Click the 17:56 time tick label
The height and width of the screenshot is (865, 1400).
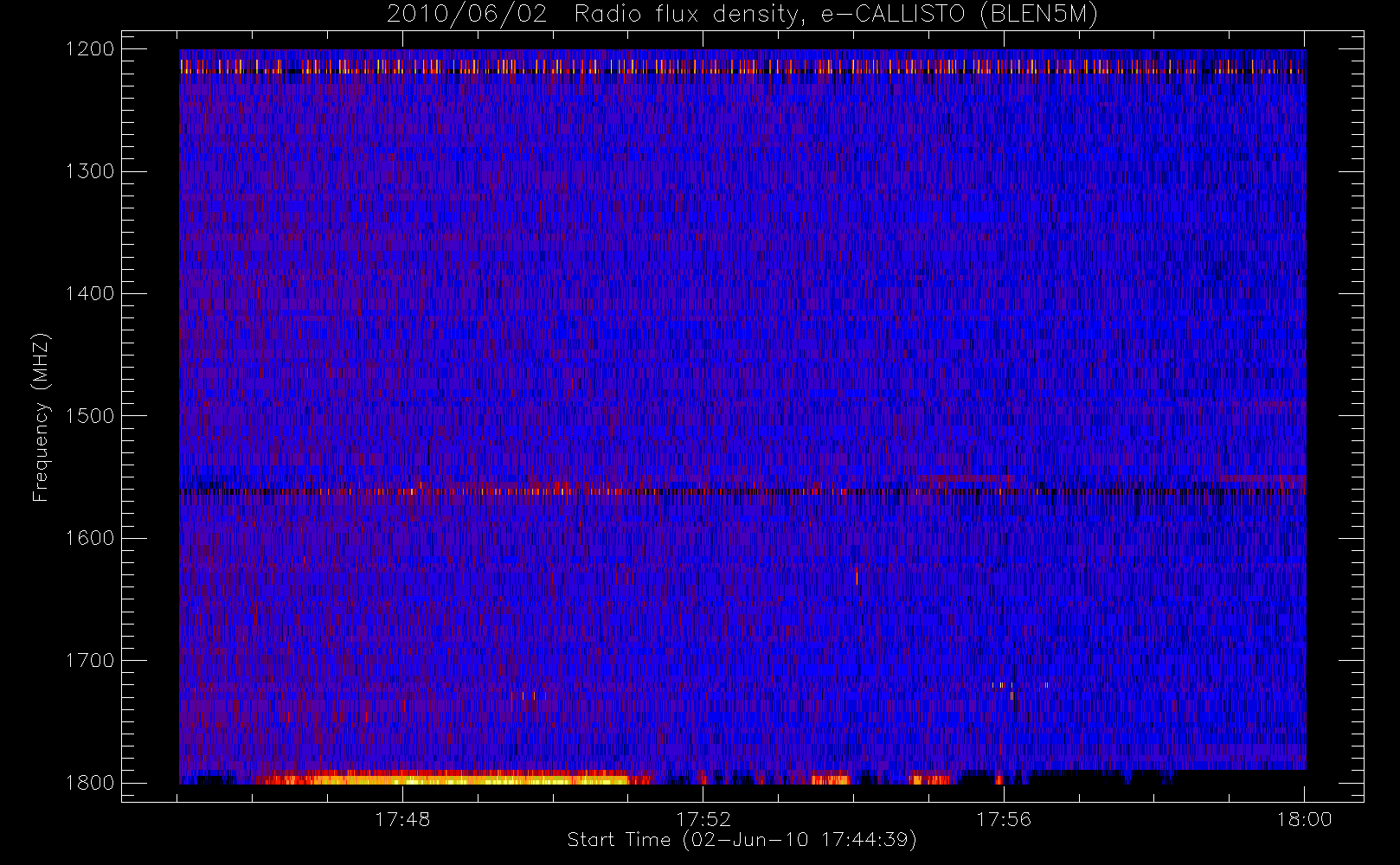point(1004,819)
